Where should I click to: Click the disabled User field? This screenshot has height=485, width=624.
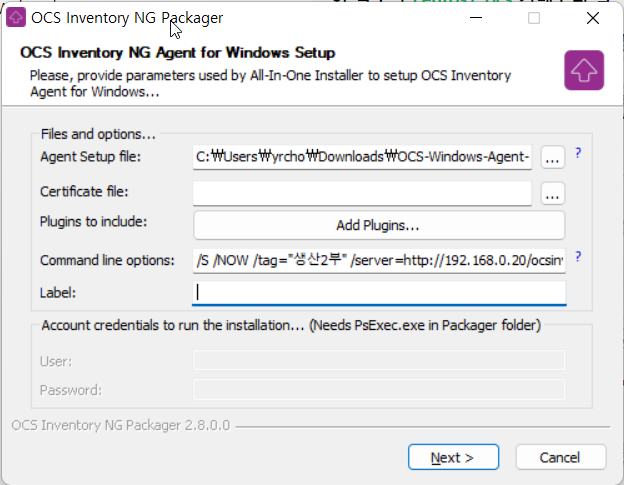[379, 360]
